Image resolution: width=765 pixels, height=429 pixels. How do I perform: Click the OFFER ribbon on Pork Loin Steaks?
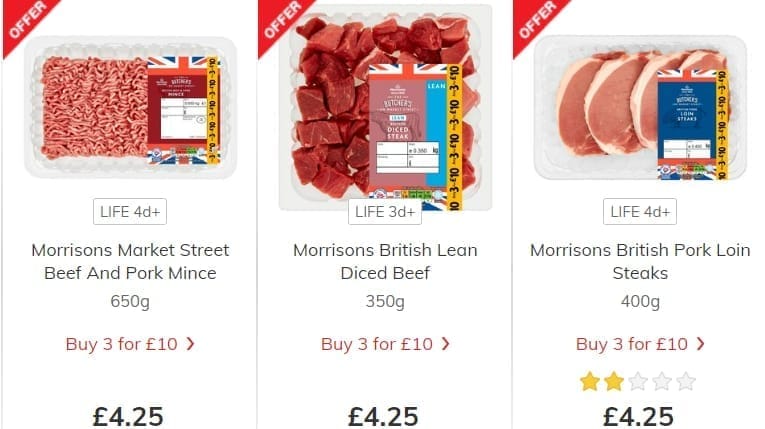[536, 22]
